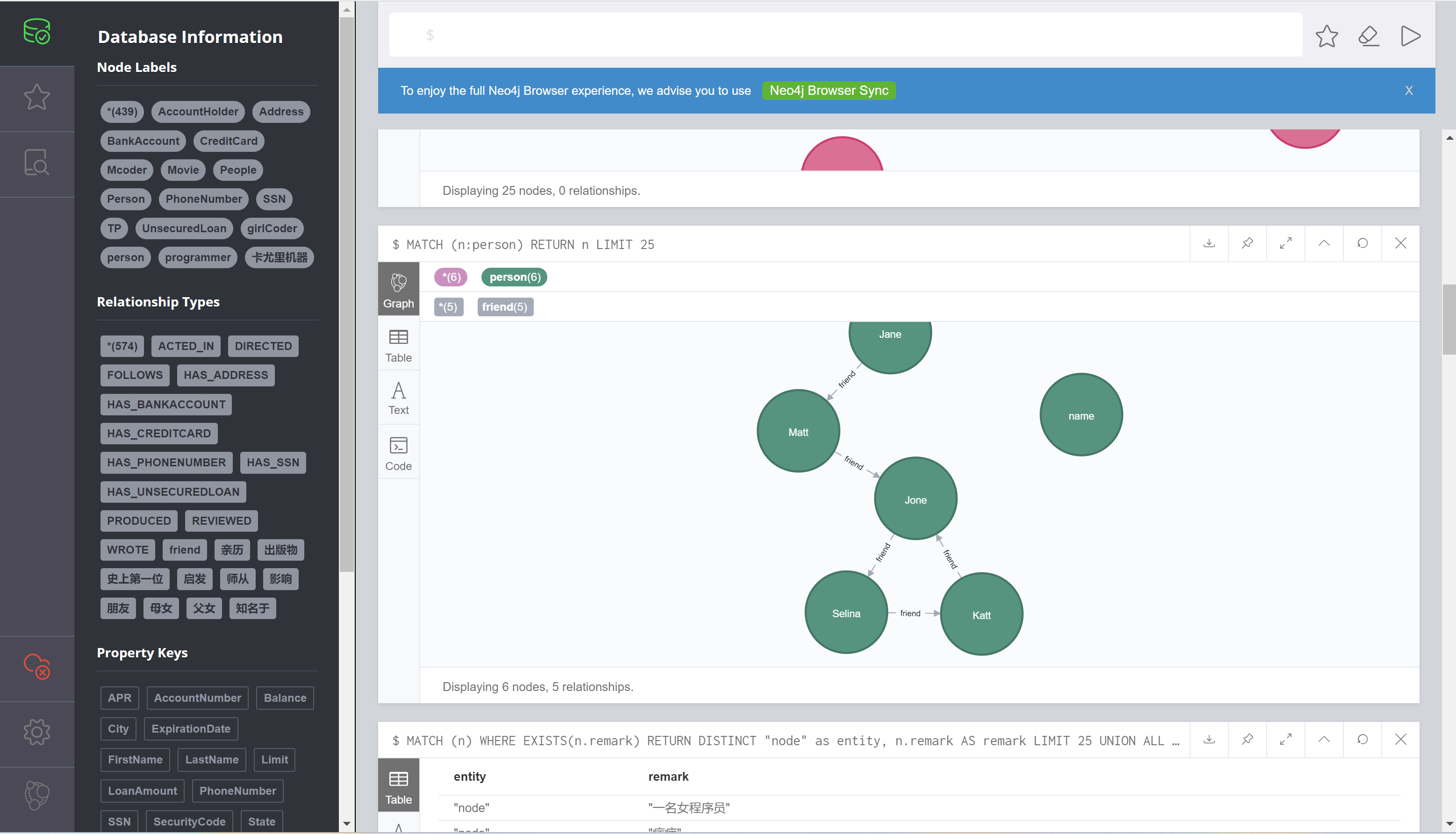Open the Cloud sync sidebar icon
The image size is (1456, 834).
tap(36, 667)
